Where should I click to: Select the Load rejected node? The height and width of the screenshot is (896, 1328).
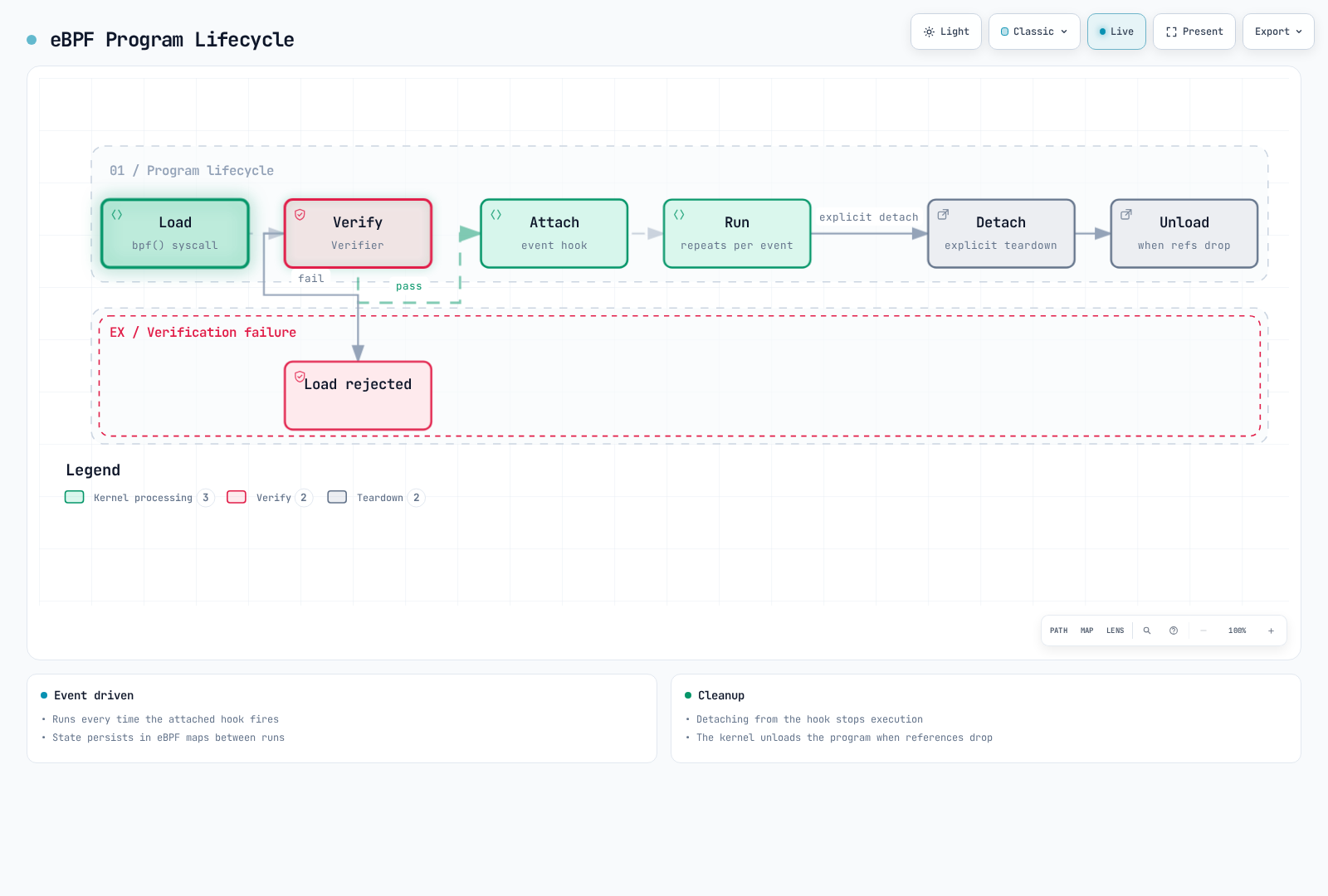(358, 396)
